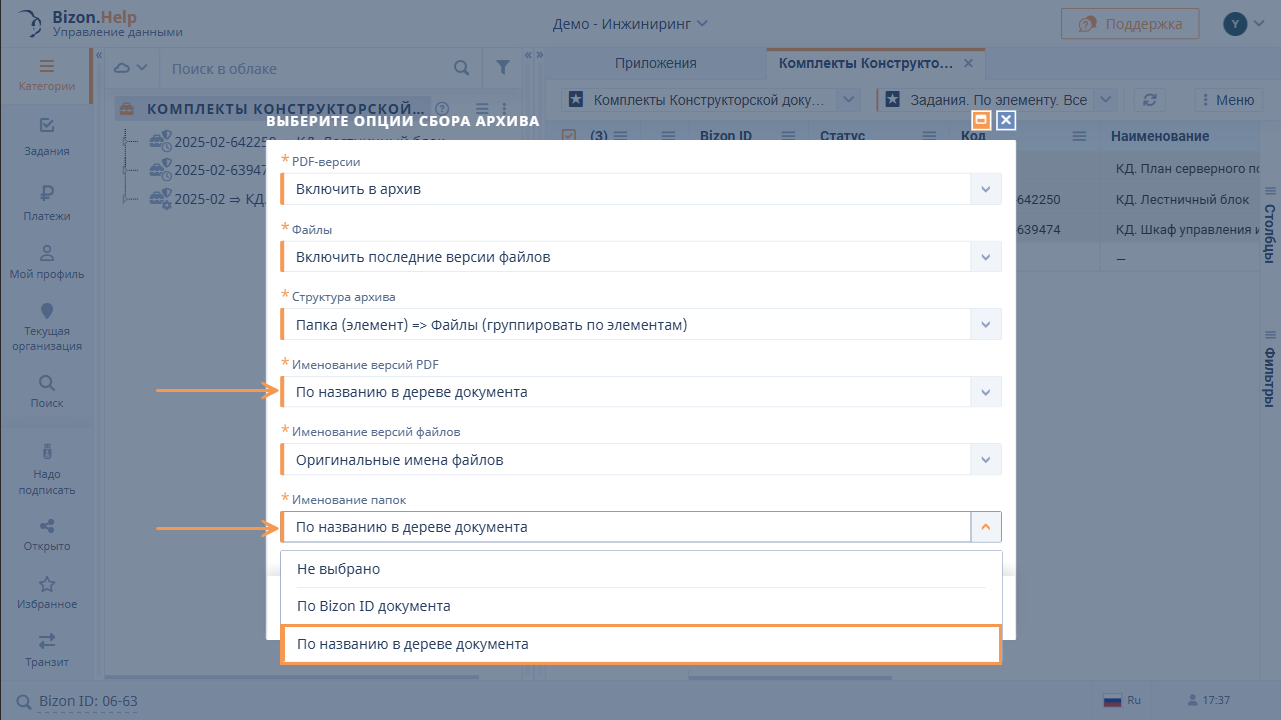Select 'По Bizon ID документа' option
This screenshot has height=720, width=1281.
(x=640, y=606)
